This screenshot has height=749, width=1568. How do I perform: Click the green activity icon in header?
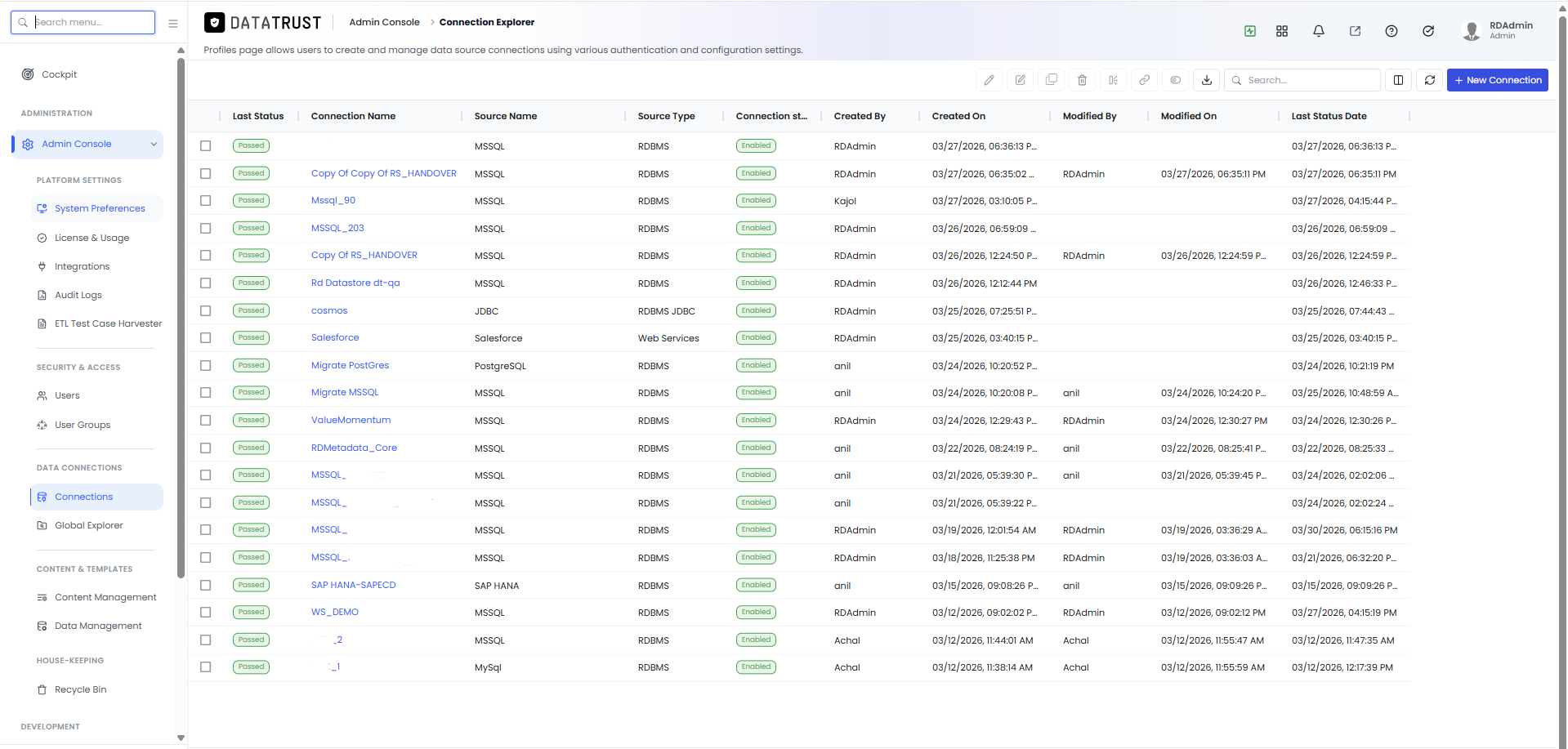(1250, 31)
